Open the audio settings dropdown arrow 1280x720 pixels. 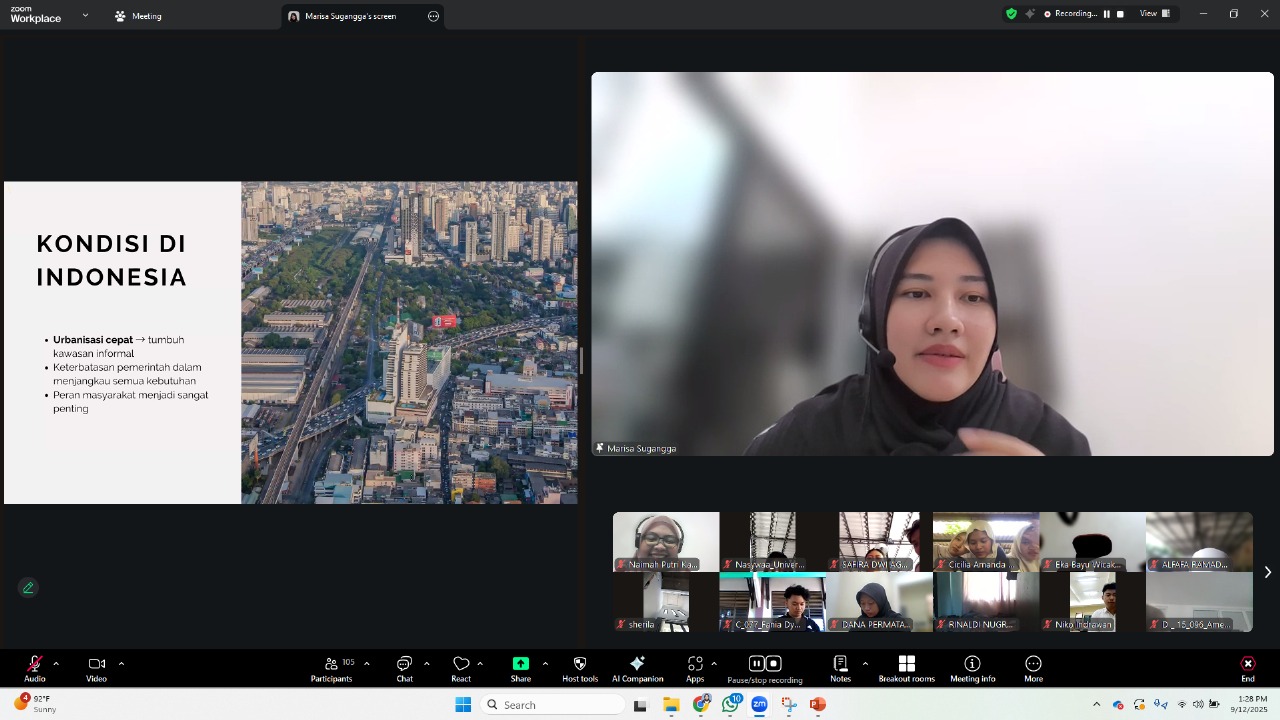click(x=55, y=663)
